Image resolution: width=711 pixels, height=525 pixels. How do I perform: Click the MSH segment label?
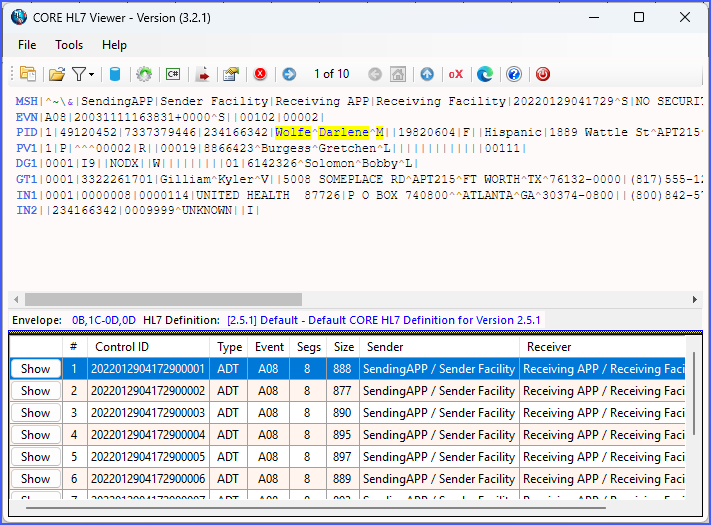[26, 101]
